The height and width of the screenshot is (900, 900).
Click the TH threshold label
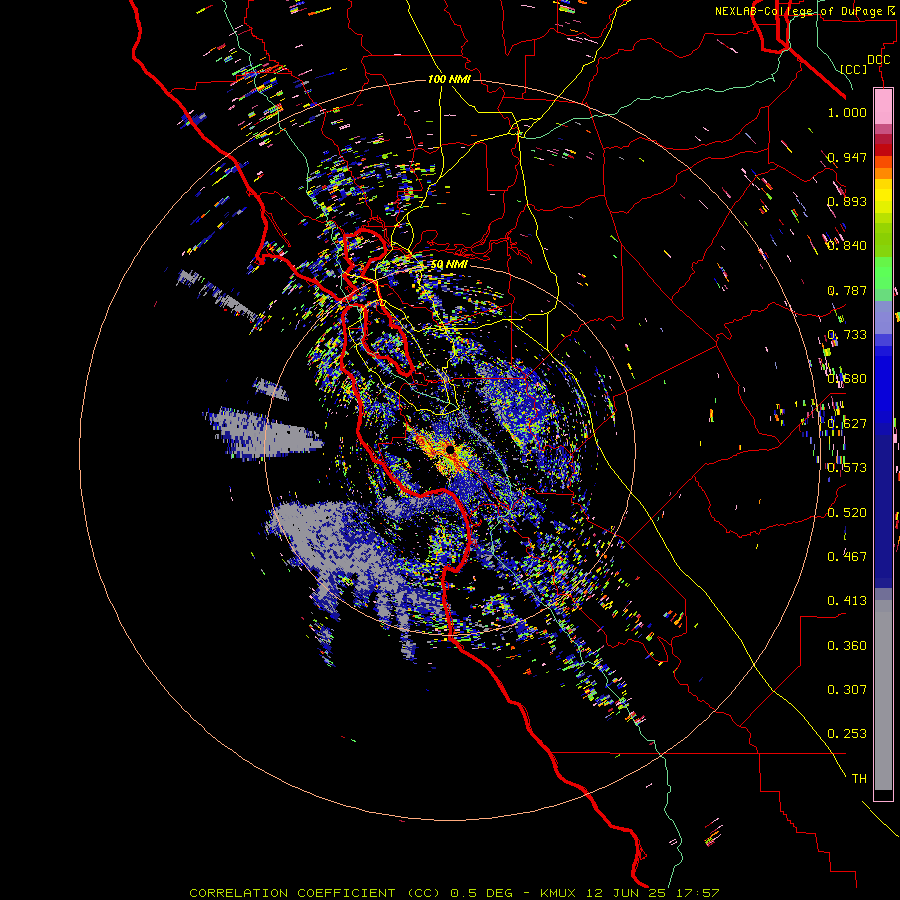[x=859, y=778]
